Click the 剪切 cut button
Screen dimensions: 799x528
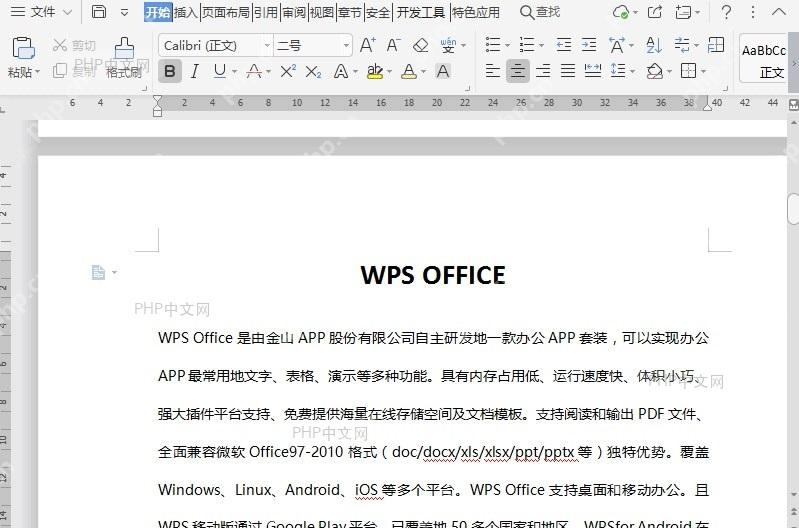pos(74,45)
